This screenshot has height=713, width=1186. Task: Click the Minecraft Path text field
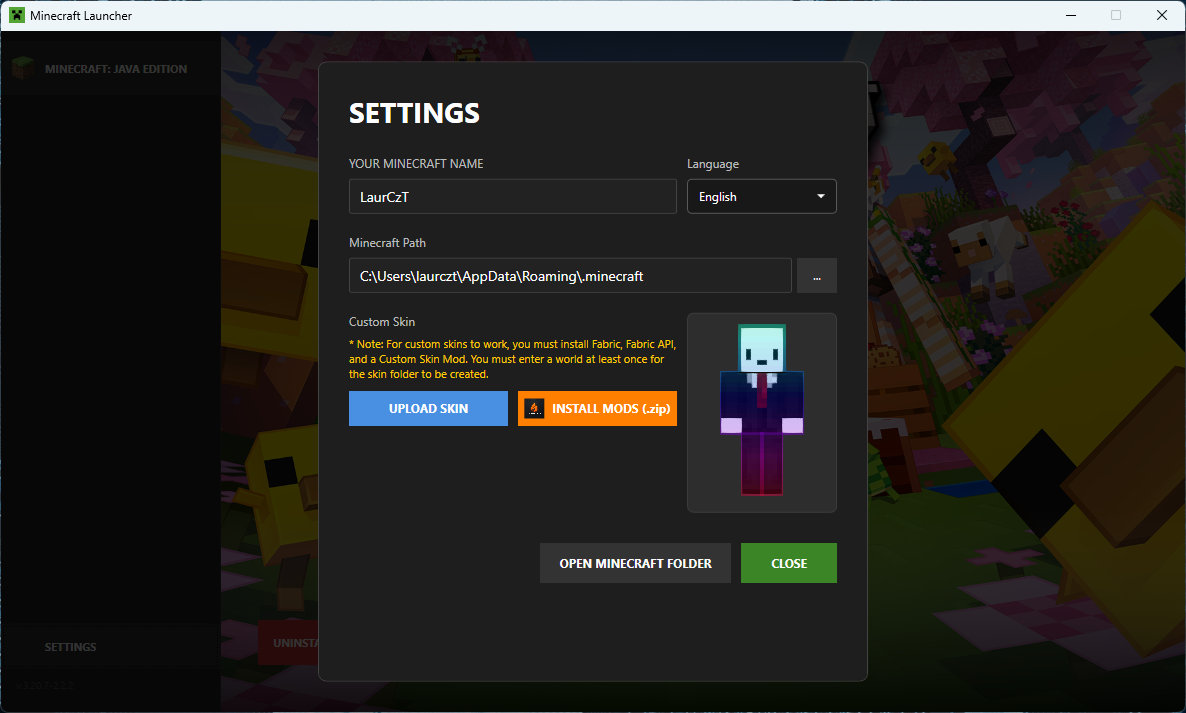(x=570, y=276)
